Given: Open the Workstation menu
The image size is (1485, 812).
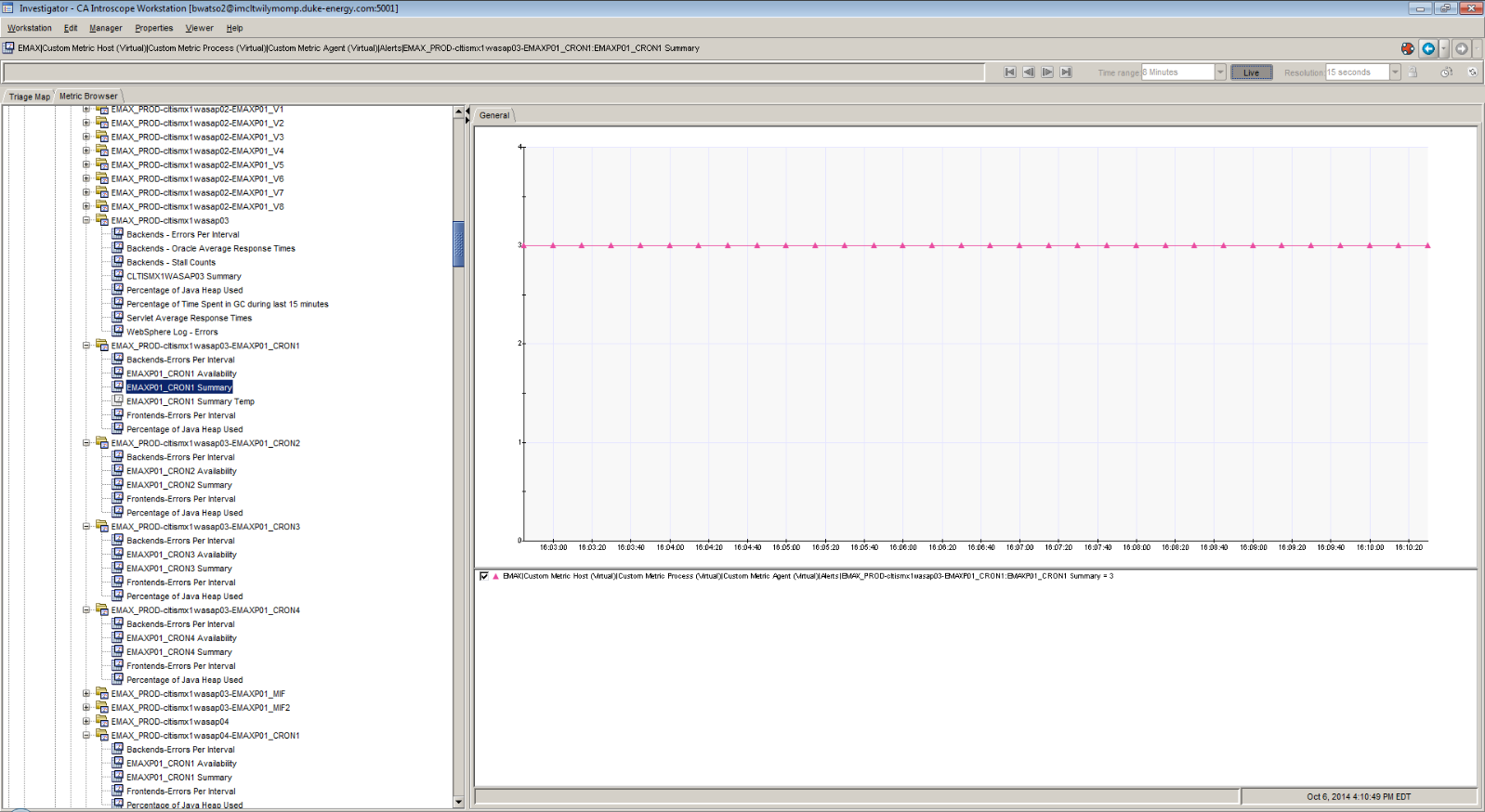Looking at the screenshot, I should (30, 28).
